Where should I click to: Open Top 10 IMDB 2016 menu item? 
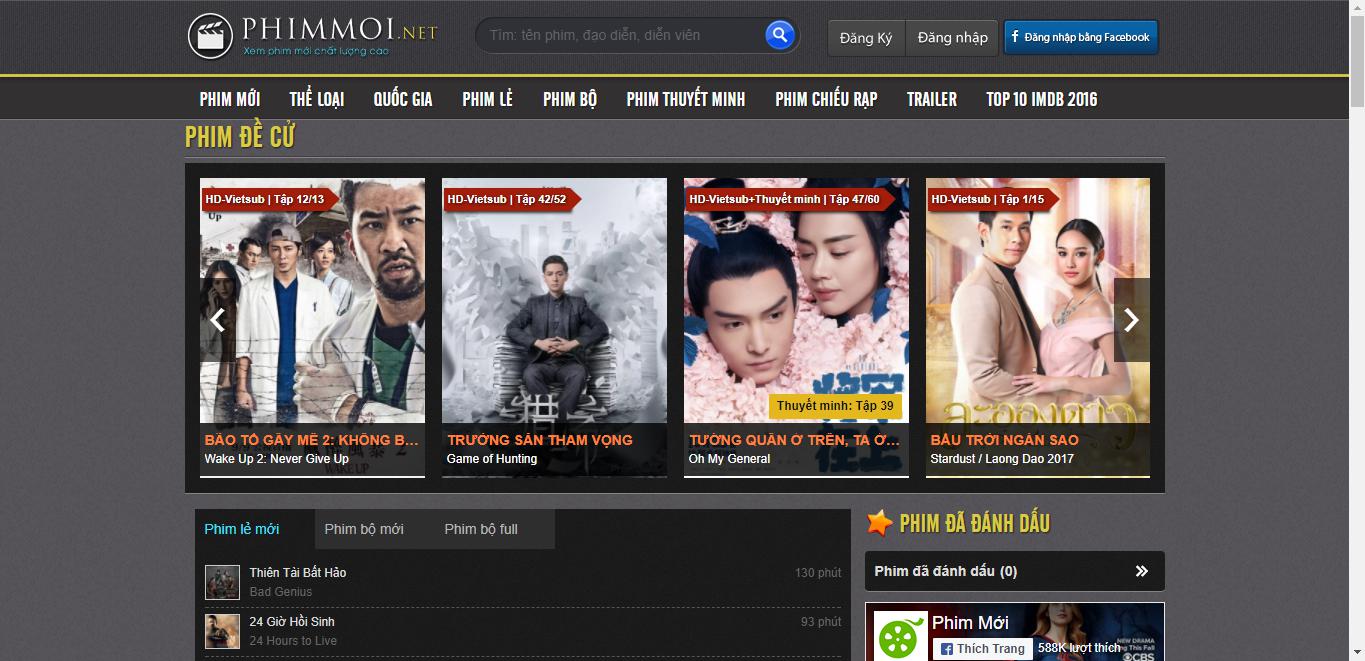(1042, 99)
